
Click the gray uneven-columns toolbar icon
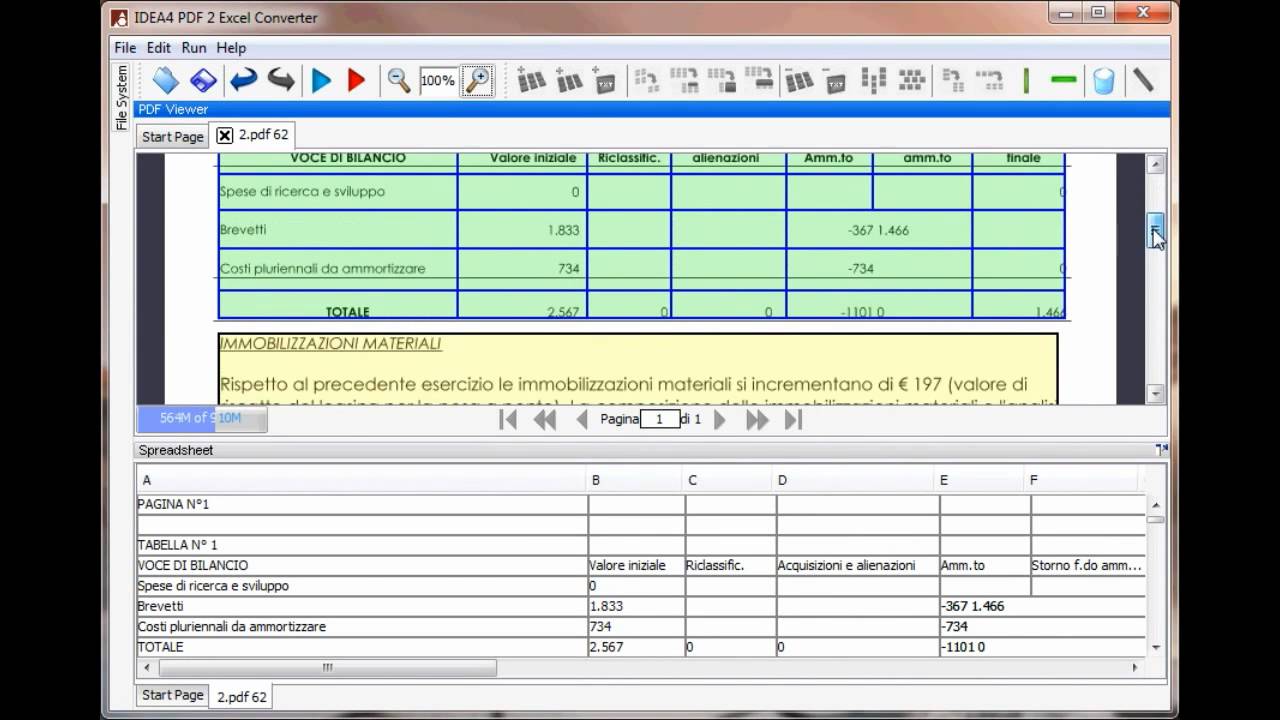[873, 80]
